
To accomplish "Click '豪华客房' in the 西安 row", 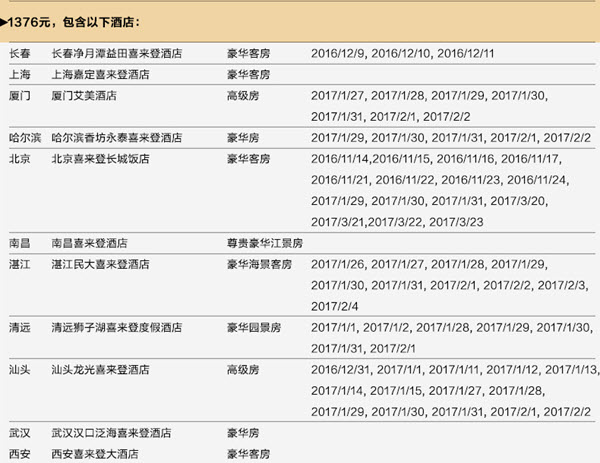I will (249, 454).
